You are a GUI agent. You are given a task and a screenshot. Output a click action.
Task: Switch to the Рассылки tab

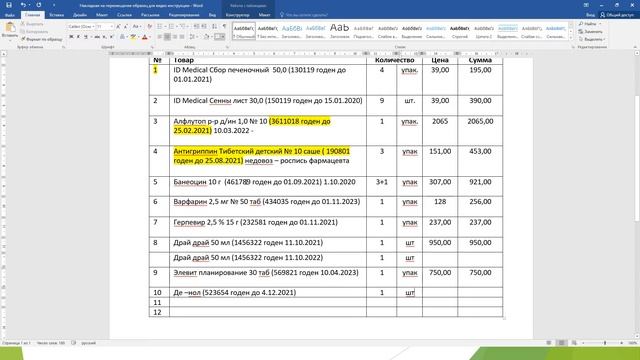coord(150,15)
